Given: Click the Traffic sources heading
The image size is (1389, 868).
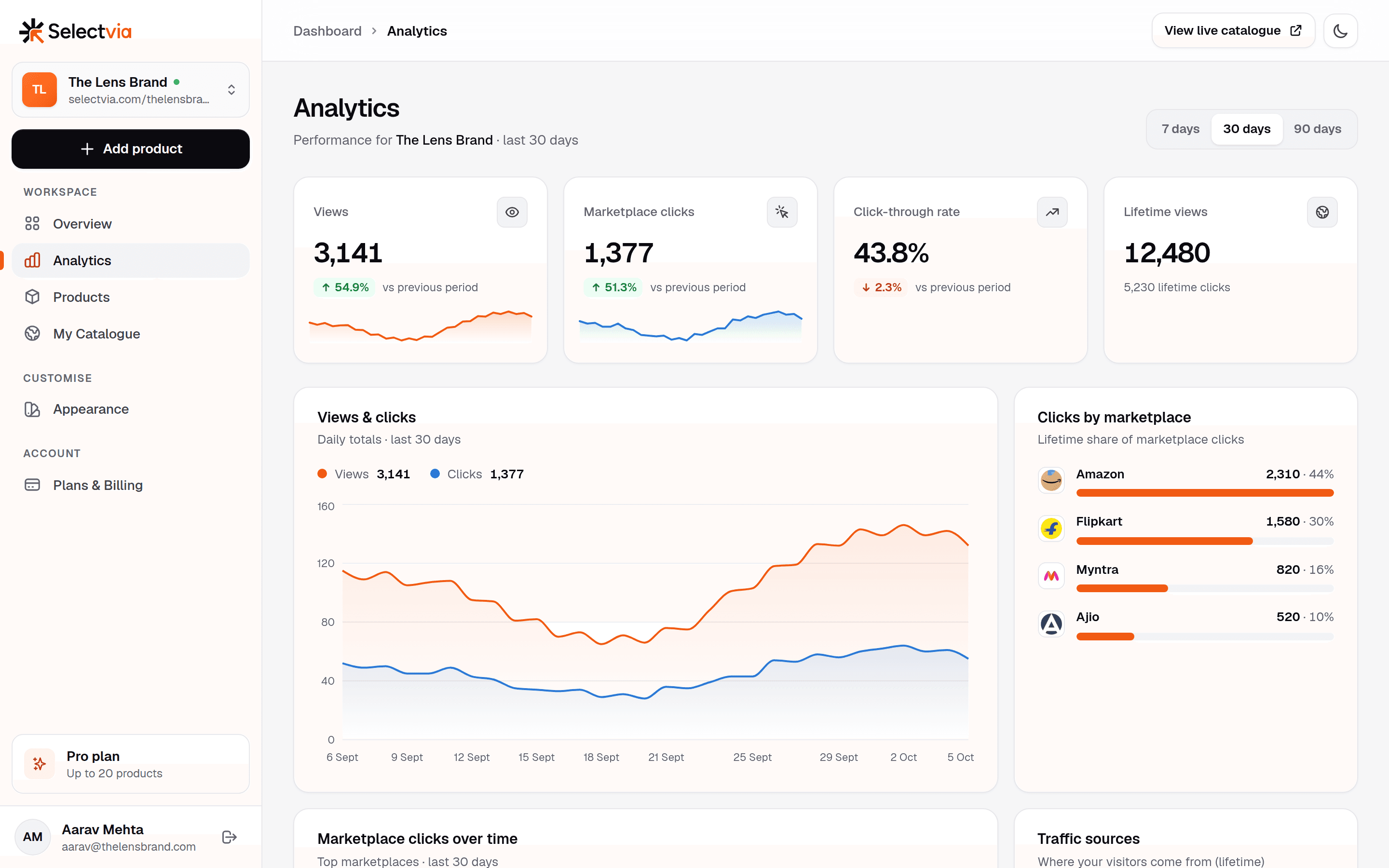Looking at the screenshot, I should coord(1088,839).
